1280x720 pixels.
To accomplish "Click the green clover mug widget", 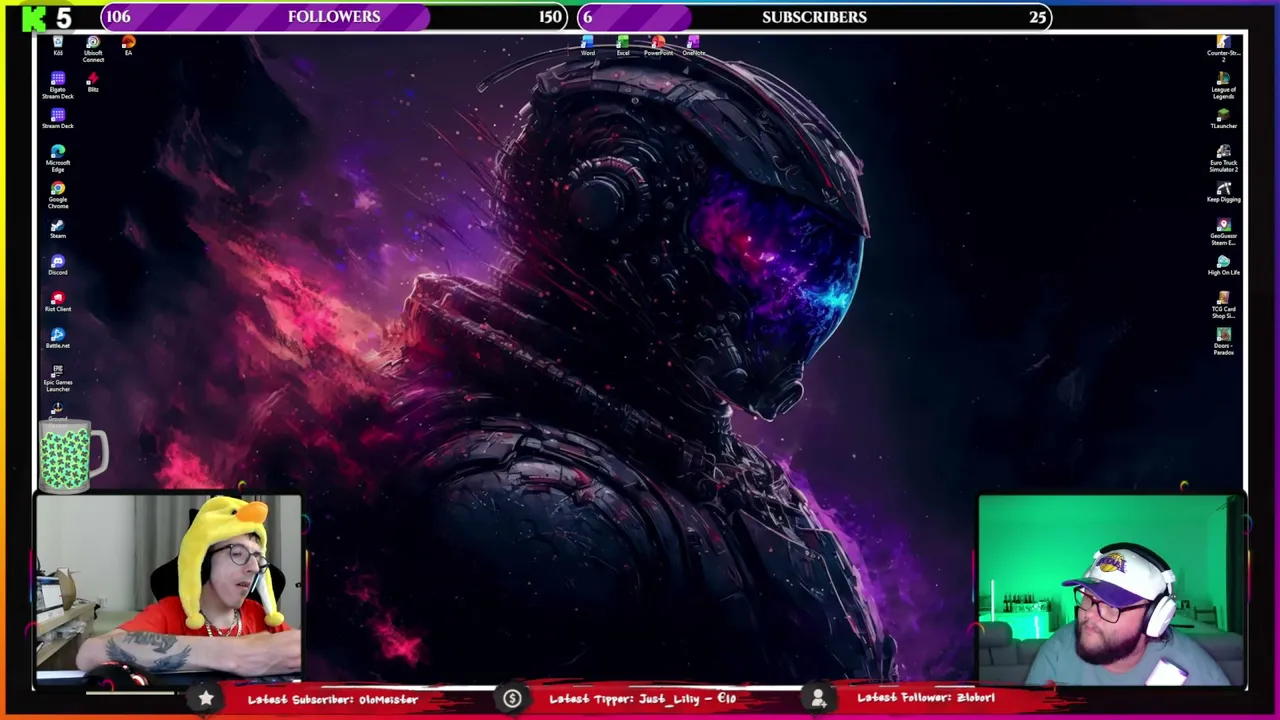I will click(73, 456).
